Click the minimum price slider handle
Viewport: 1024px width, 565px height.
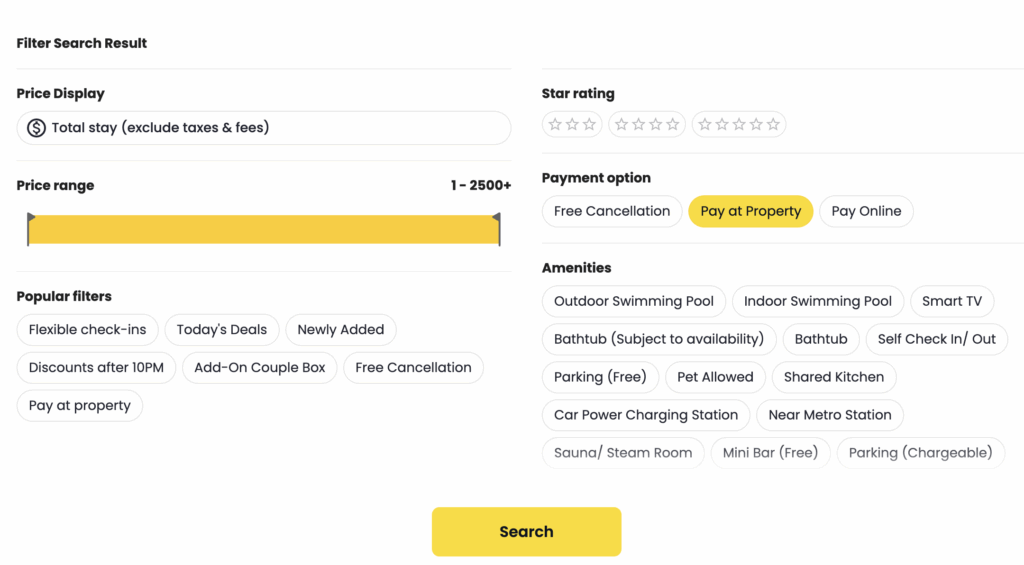(30, 229)
